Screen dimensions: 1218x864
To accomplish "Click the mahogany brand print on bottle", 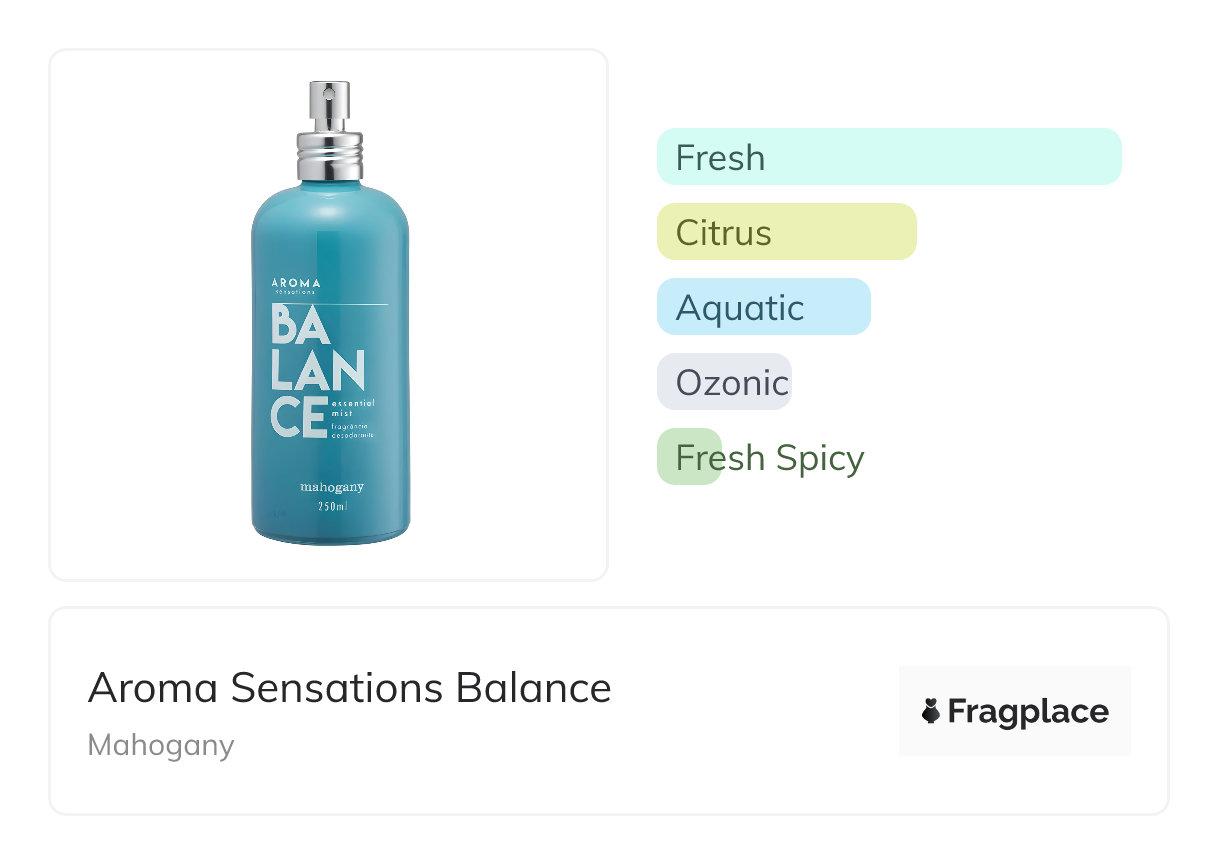I will (x=332, y=488).
